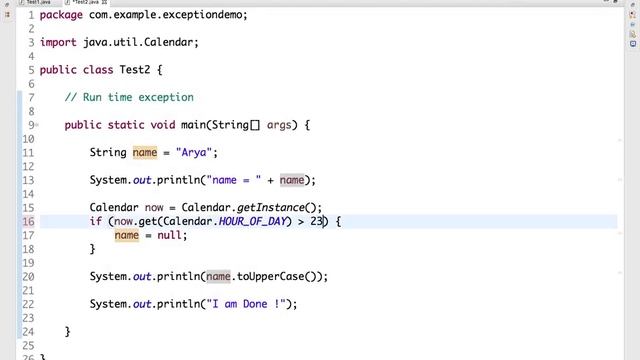The height and width of the screenshot is (360, 640).
Task: Click 'toUpperCase()' on line 20
Action: [x=276, y=276]
